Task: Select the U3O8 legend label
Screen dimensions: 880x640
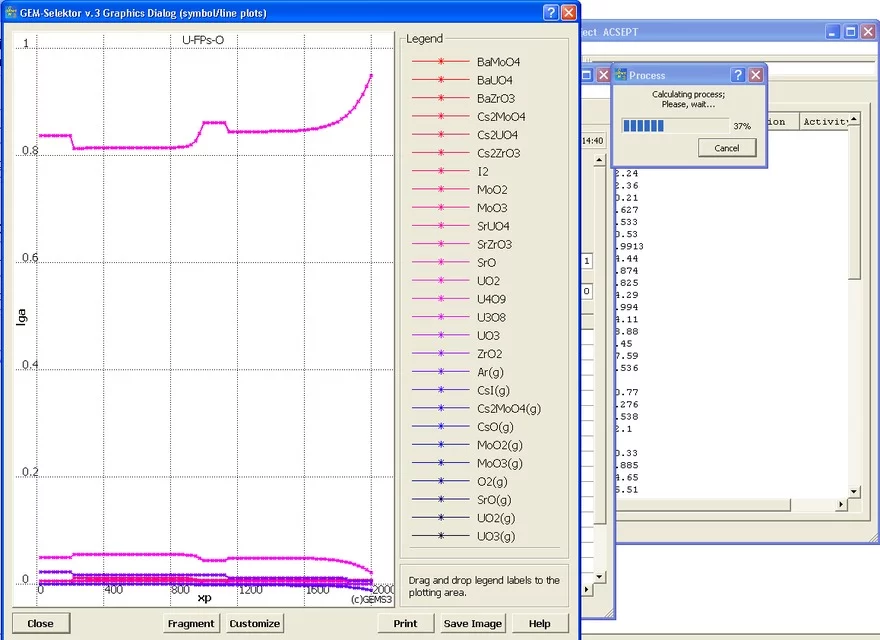Action: click(492, 317)
